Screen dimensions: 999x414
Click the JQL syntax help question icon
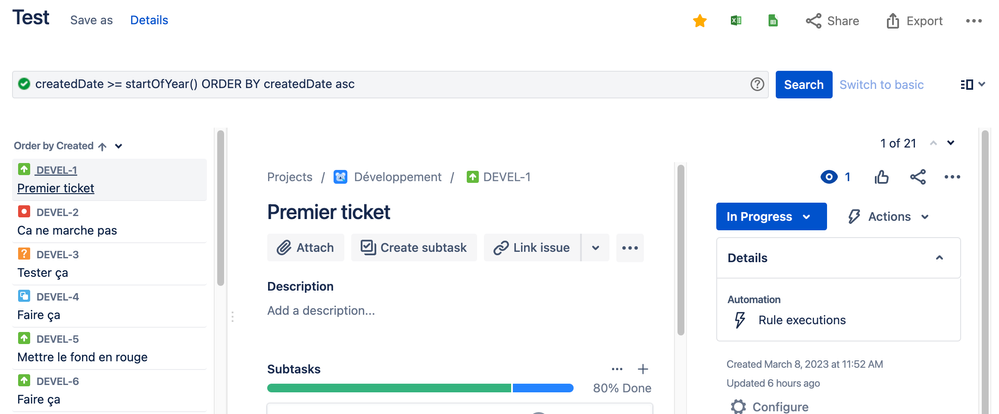coord(757,85)
